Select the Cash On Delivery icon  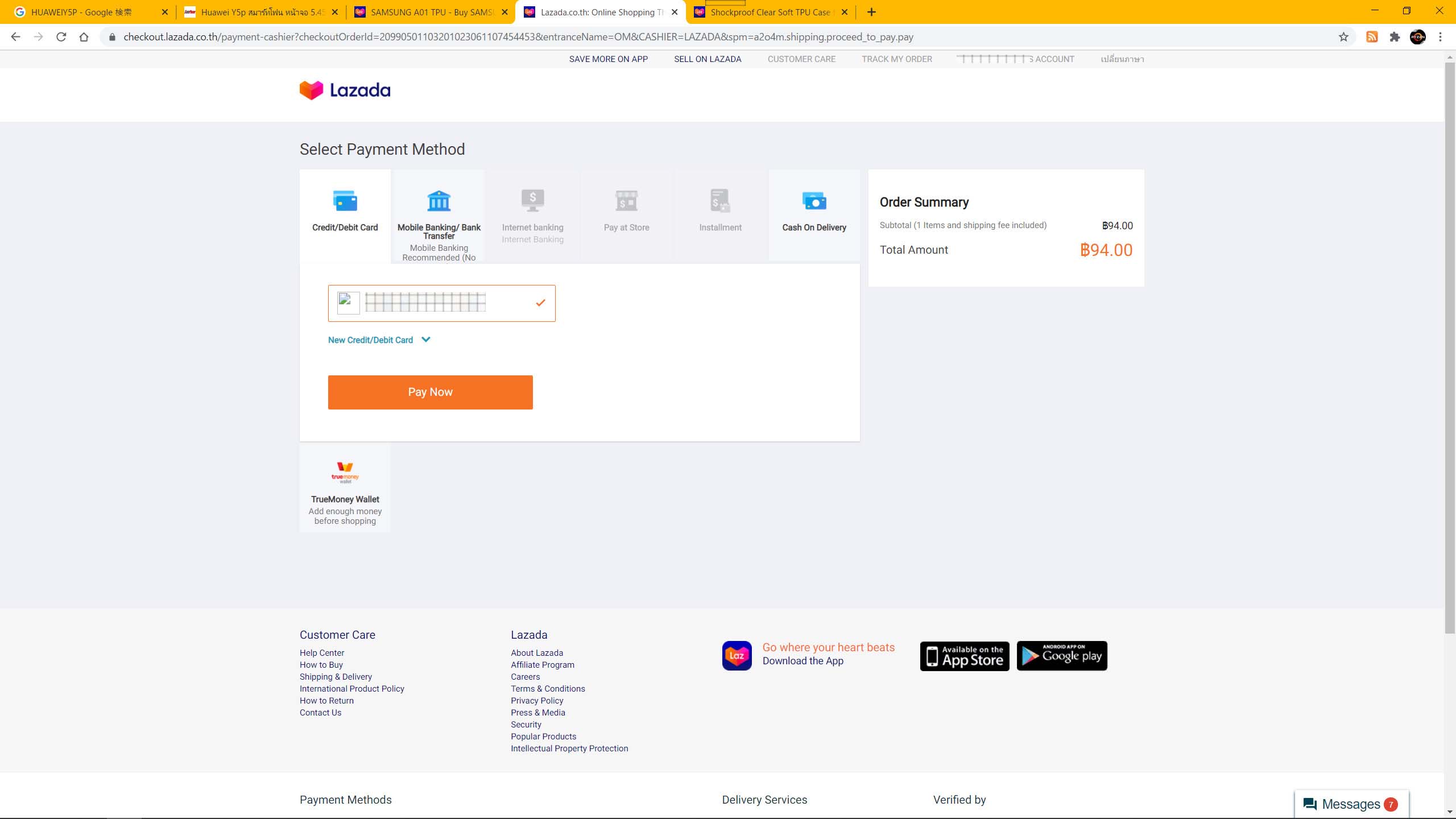(814, 201)
